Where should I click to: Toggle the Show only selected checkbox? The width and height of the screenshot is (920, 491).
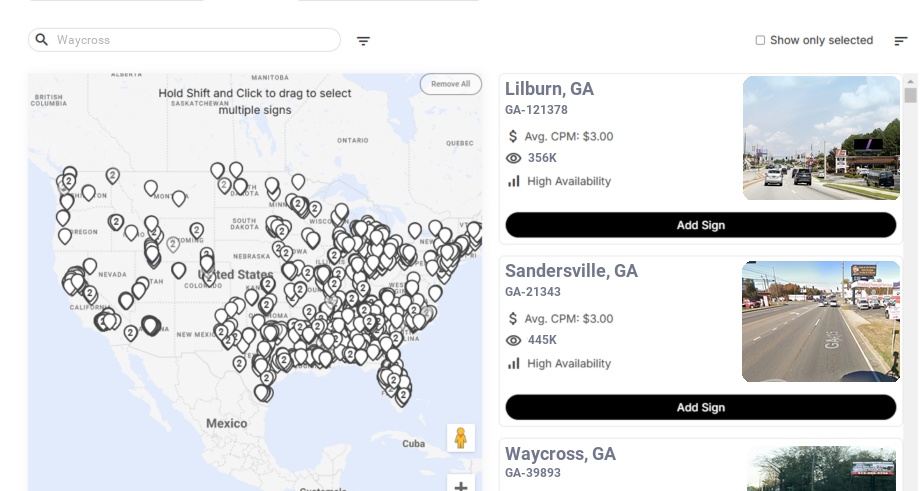[760, 41]
